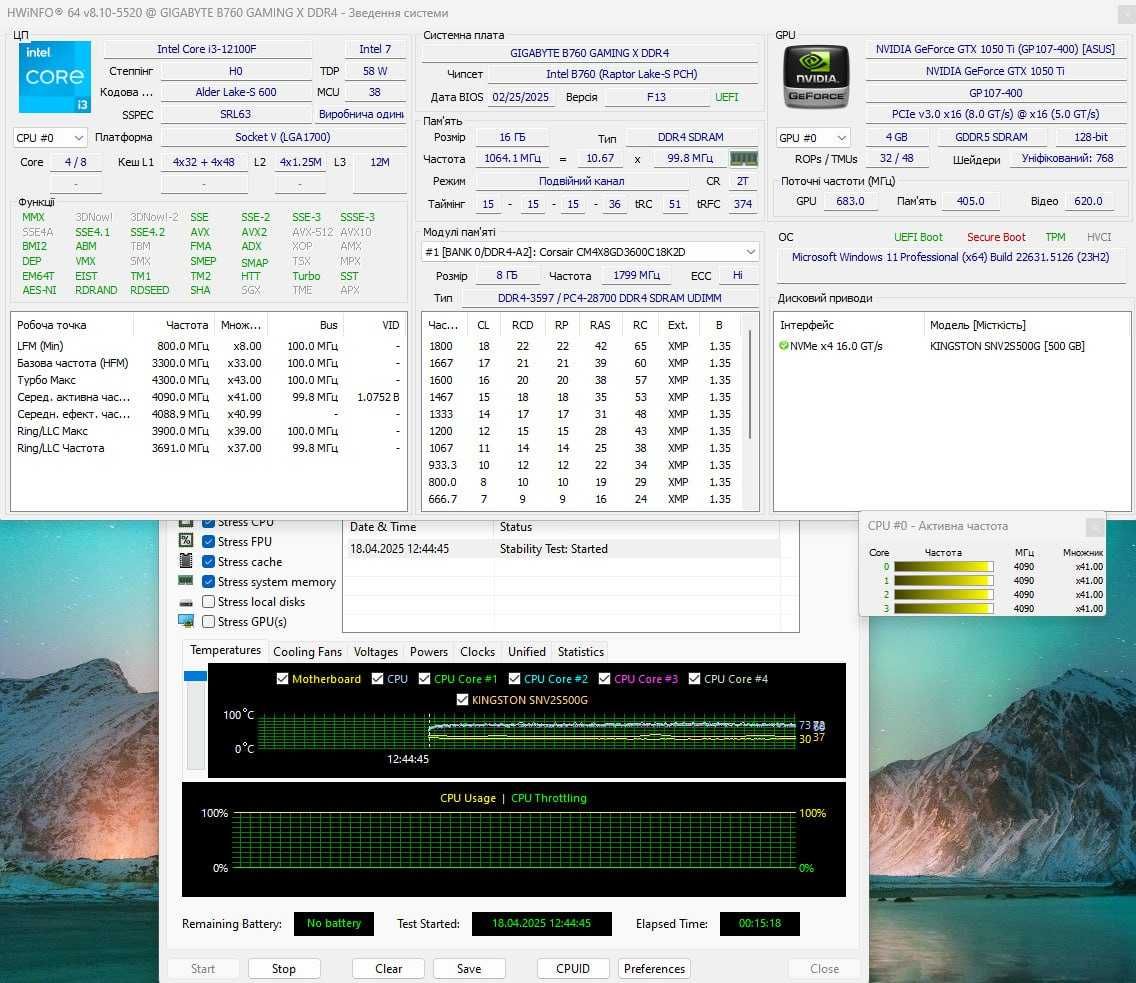Image resolution: width=1136 pixels, height=983 pixels.
Task: Open the Preferences button
Action: click(654, 969)
